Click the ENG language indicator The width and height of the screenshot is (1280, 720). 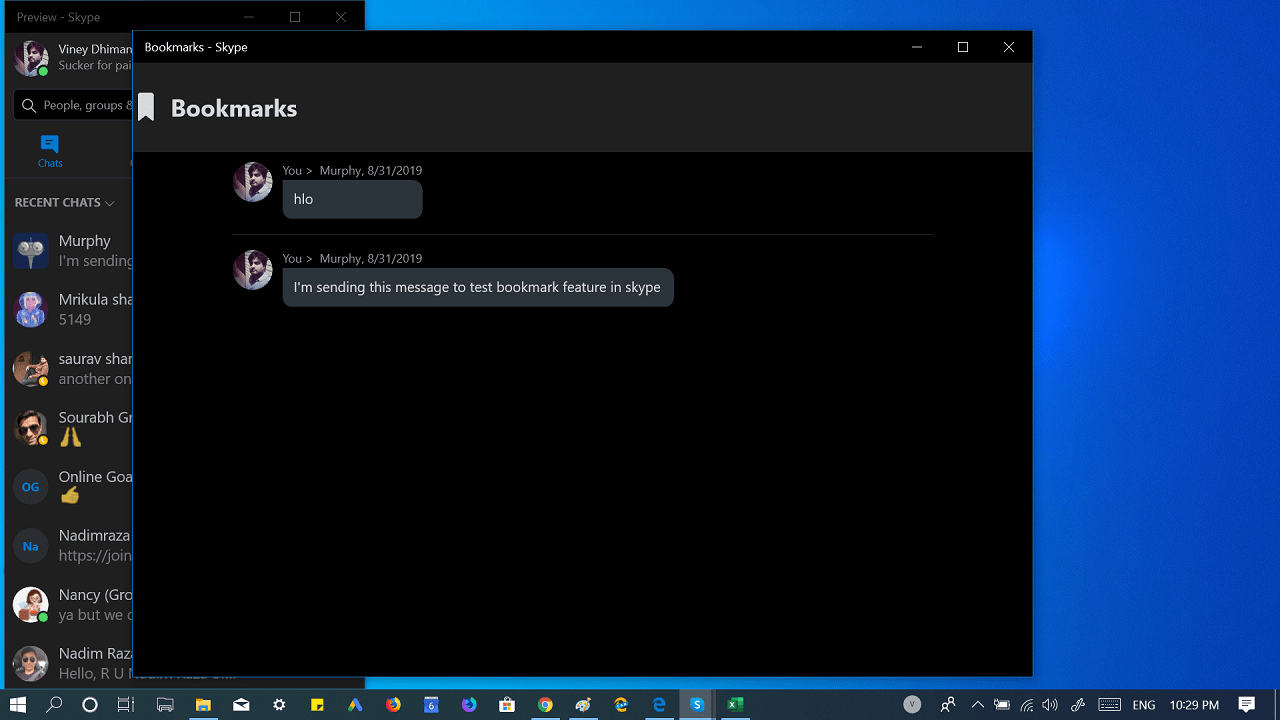(1144, 705)
